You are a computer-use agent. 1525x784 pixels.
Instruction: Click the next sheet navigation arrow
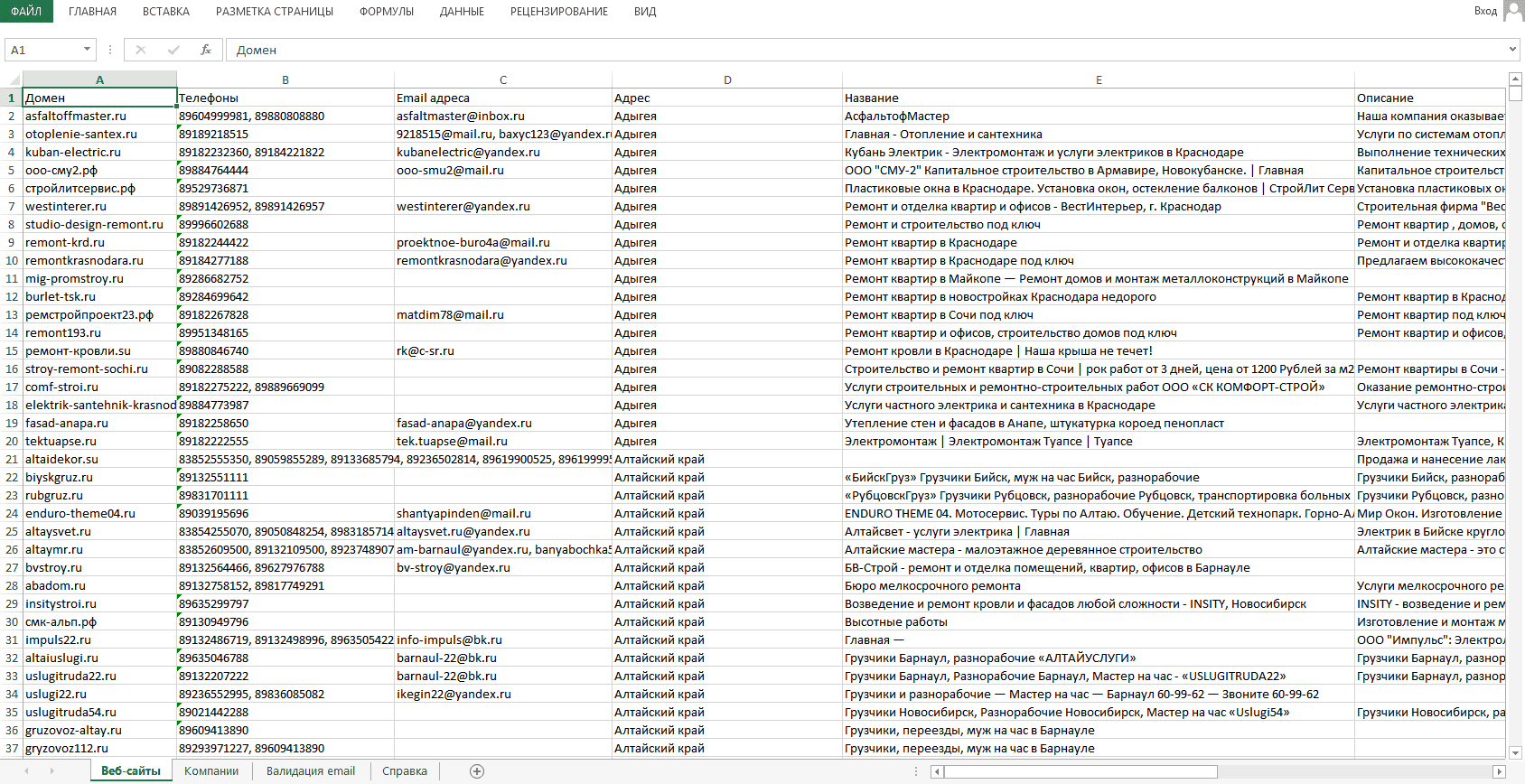52,770
